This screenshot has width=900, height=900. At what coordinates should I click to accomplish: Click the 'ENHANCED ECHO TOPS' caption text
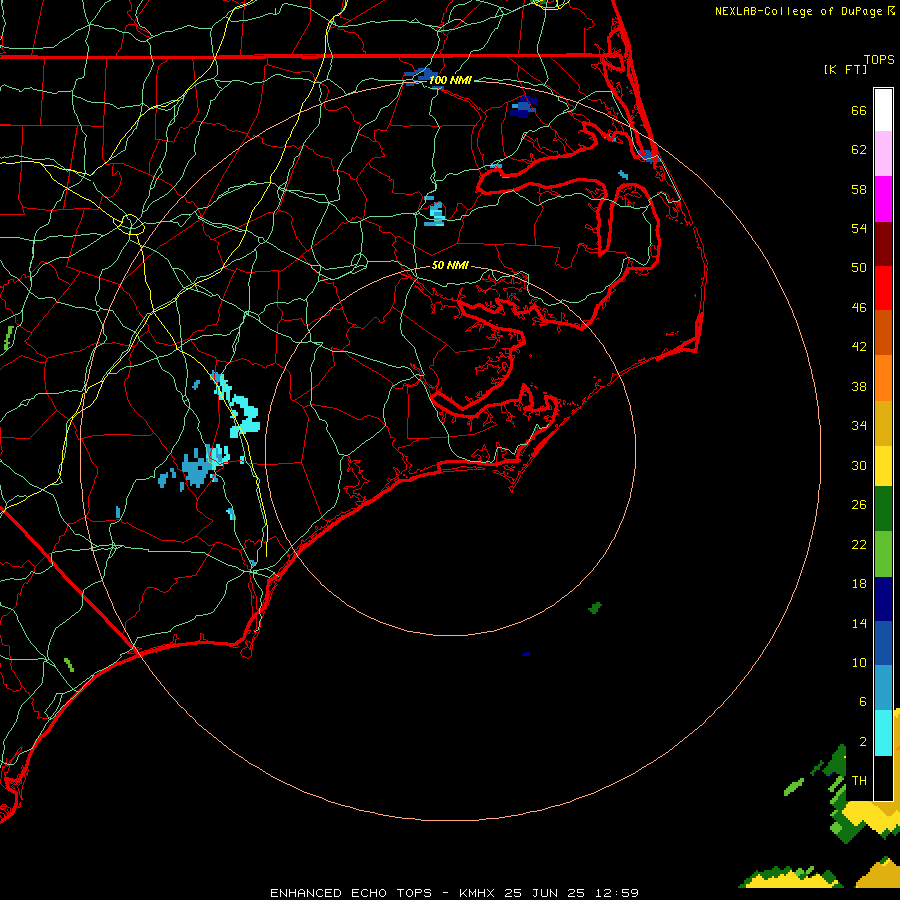pyautogui.click(x=351, y=893)
